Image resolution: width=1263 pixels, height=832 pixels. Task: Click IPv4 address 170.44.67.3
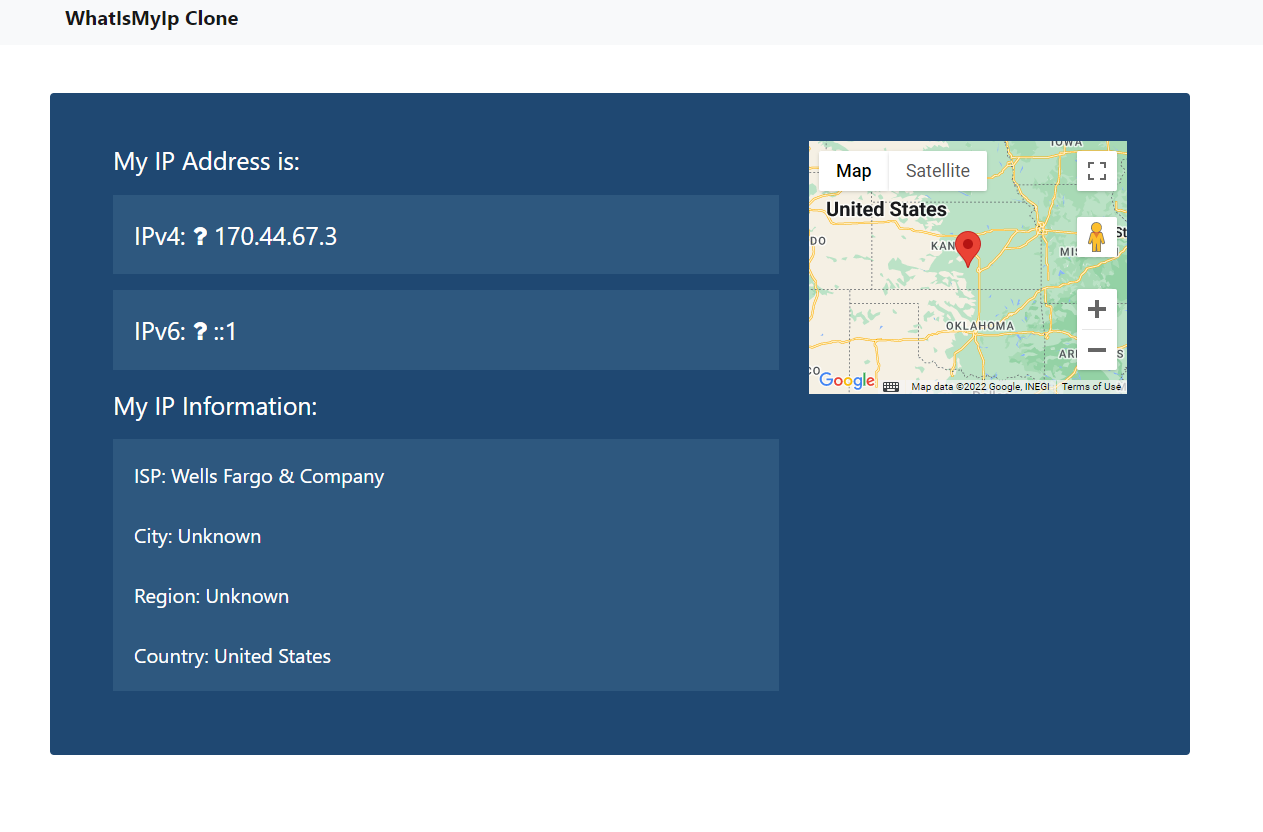pos(276,237)
